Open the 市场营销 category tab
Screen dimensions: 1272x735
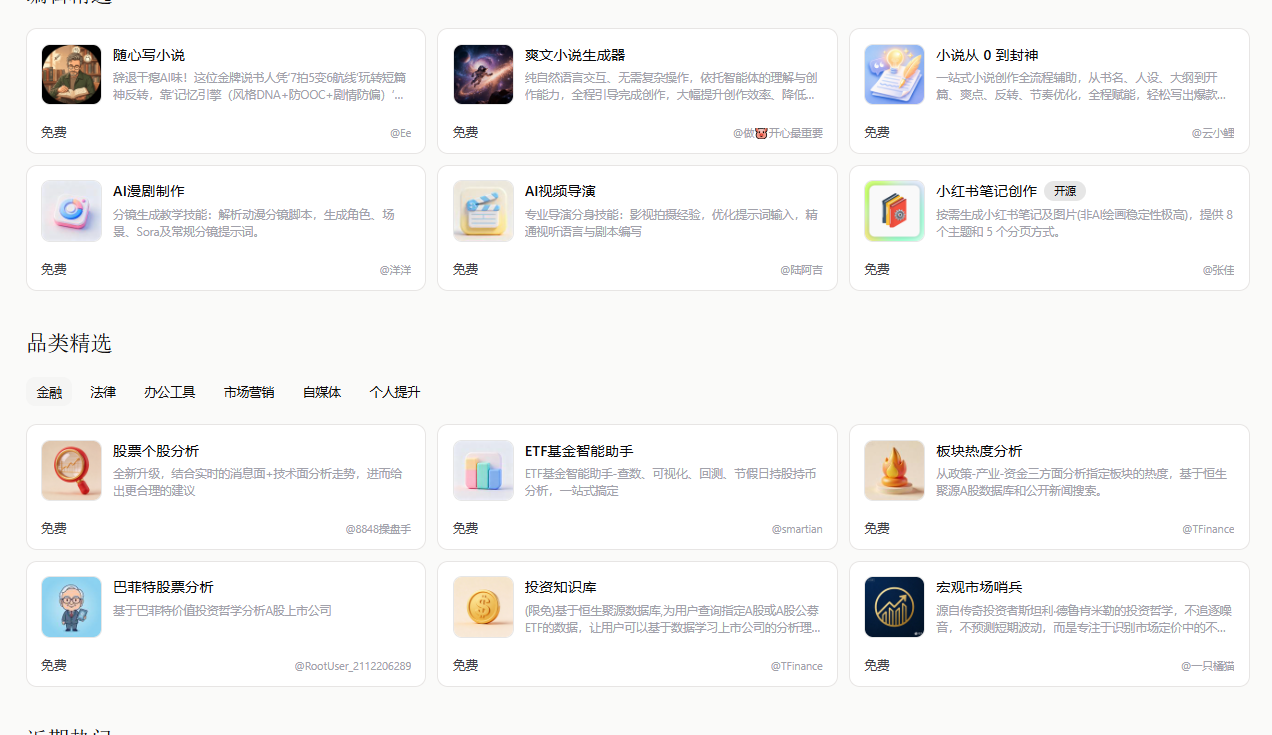249,392
